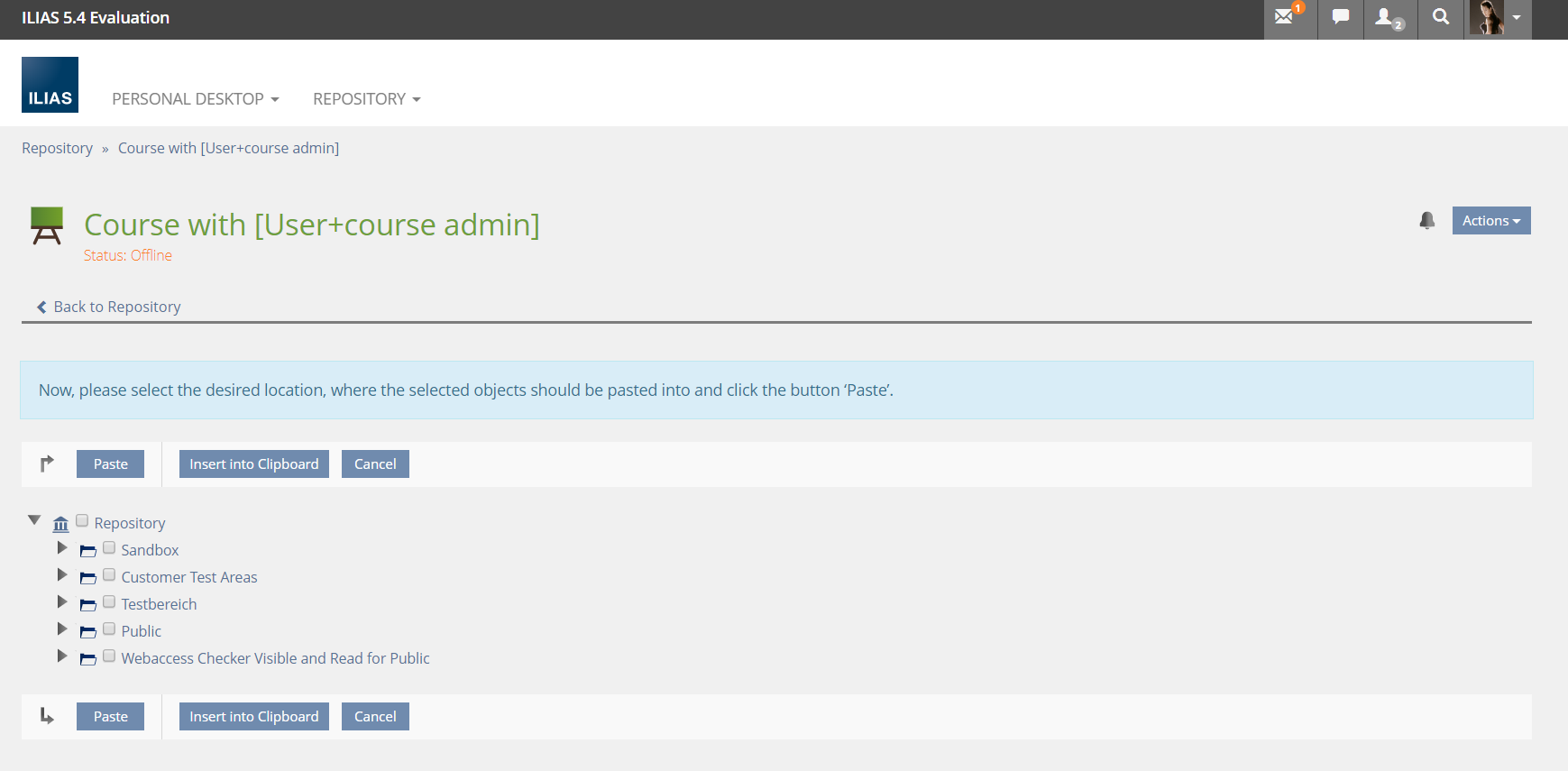The width and height of the screenshot is (1568, 771).
Task: Check the Customer Test Areas checkbox
Action: coord(109,574)
